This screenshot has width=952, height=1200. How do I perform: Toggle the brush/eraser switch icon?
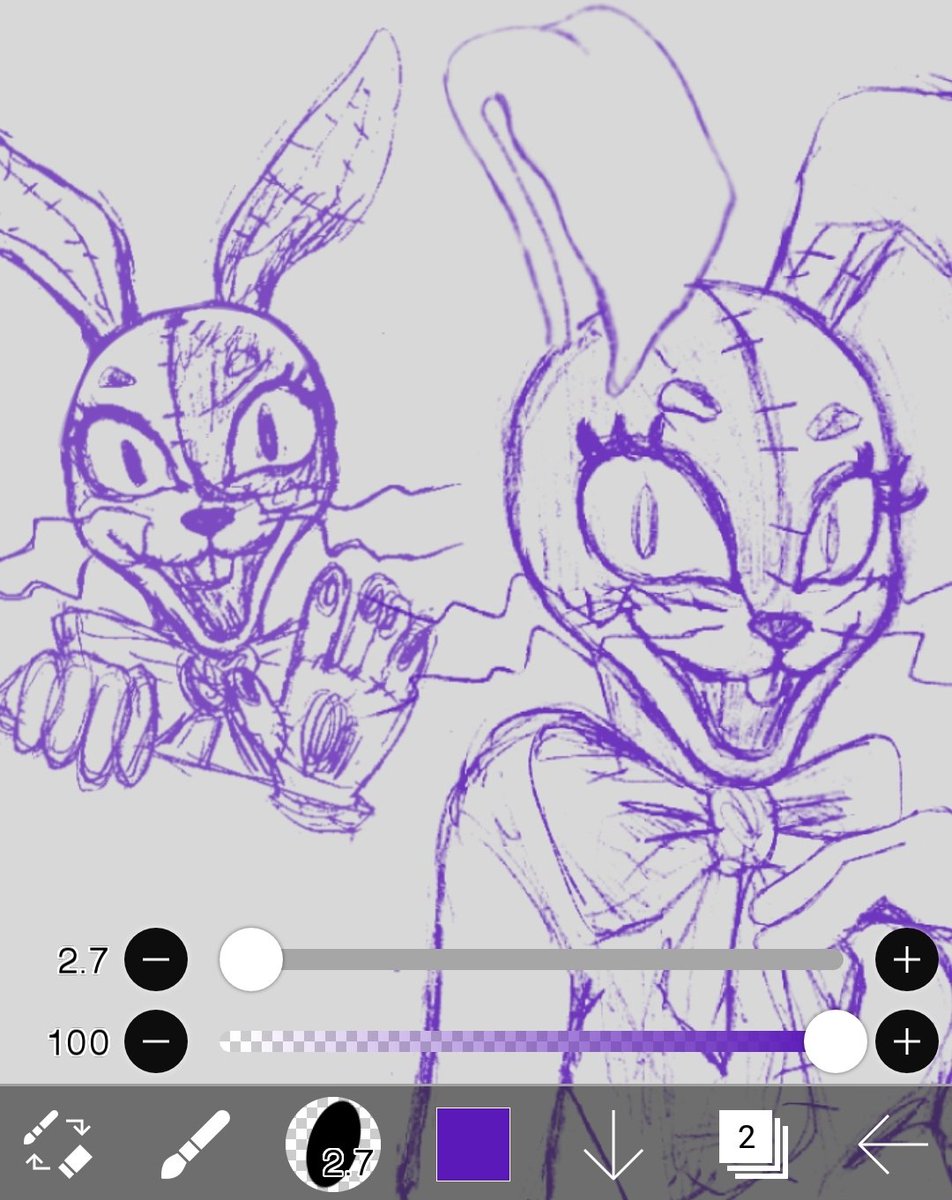58,1143
